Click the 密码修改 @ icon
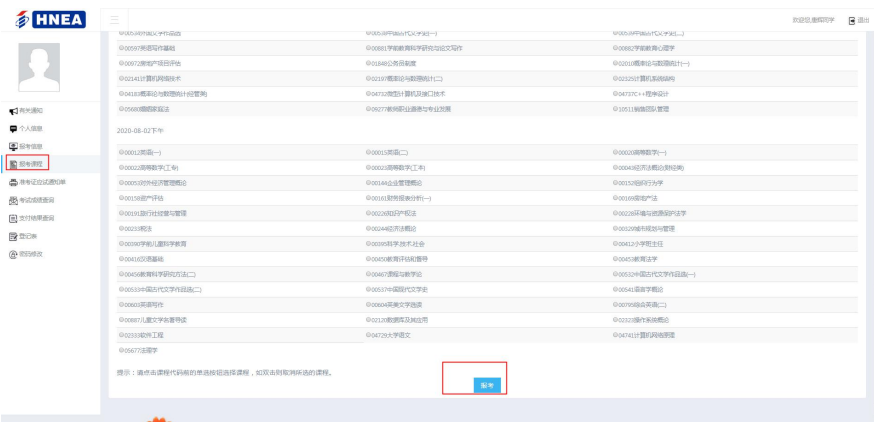This screenshot has width=874, height=422. click(x=11, y=254)
